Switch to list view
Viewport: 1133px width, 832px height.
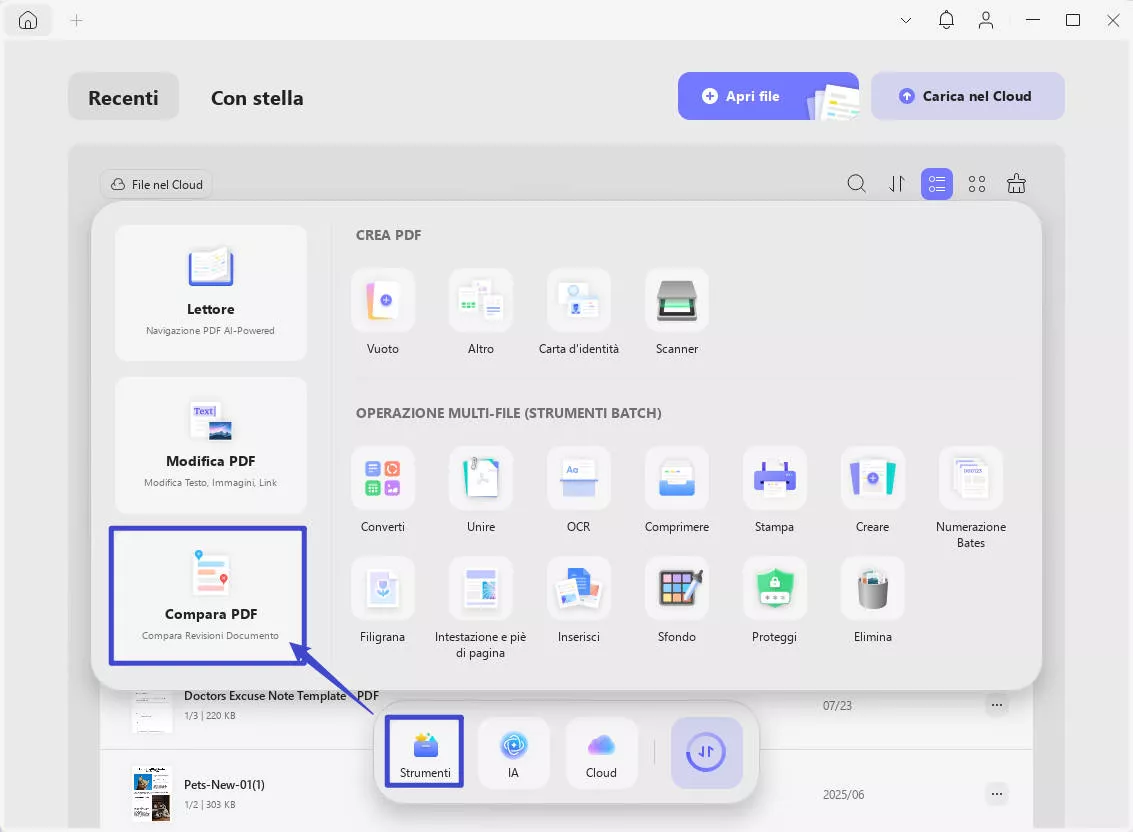pyautogui.click(x=936, y=184)
